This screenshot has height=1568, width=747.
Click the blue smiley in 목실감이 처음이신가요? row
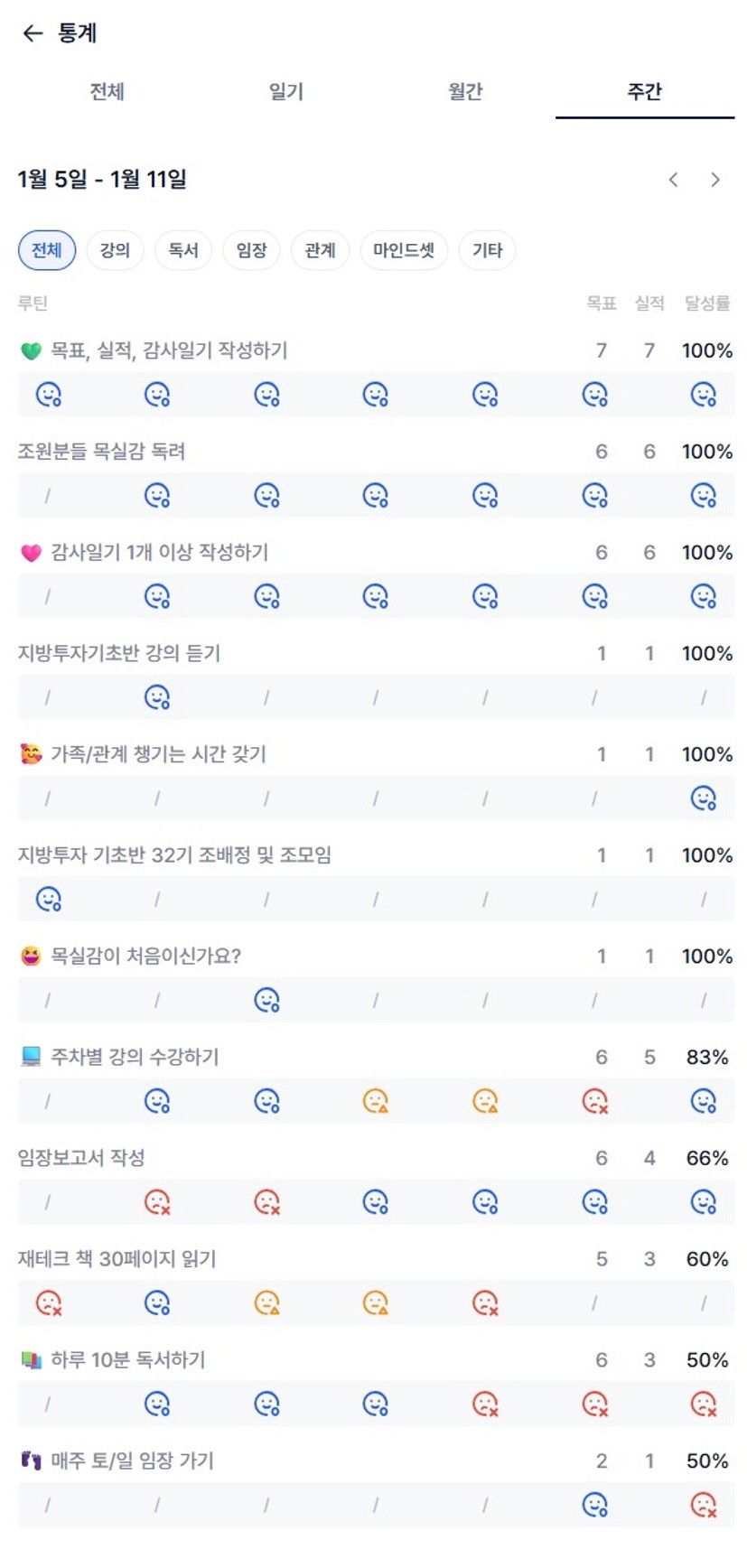pos(266,1000)
